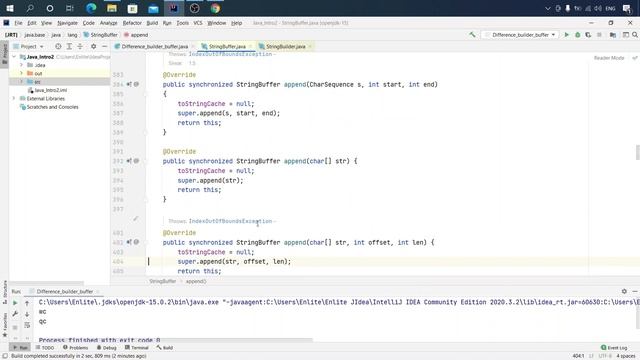Run Difference_builder_buffer with green play icon
Screen dimensions: 640x360
(567, 35)
